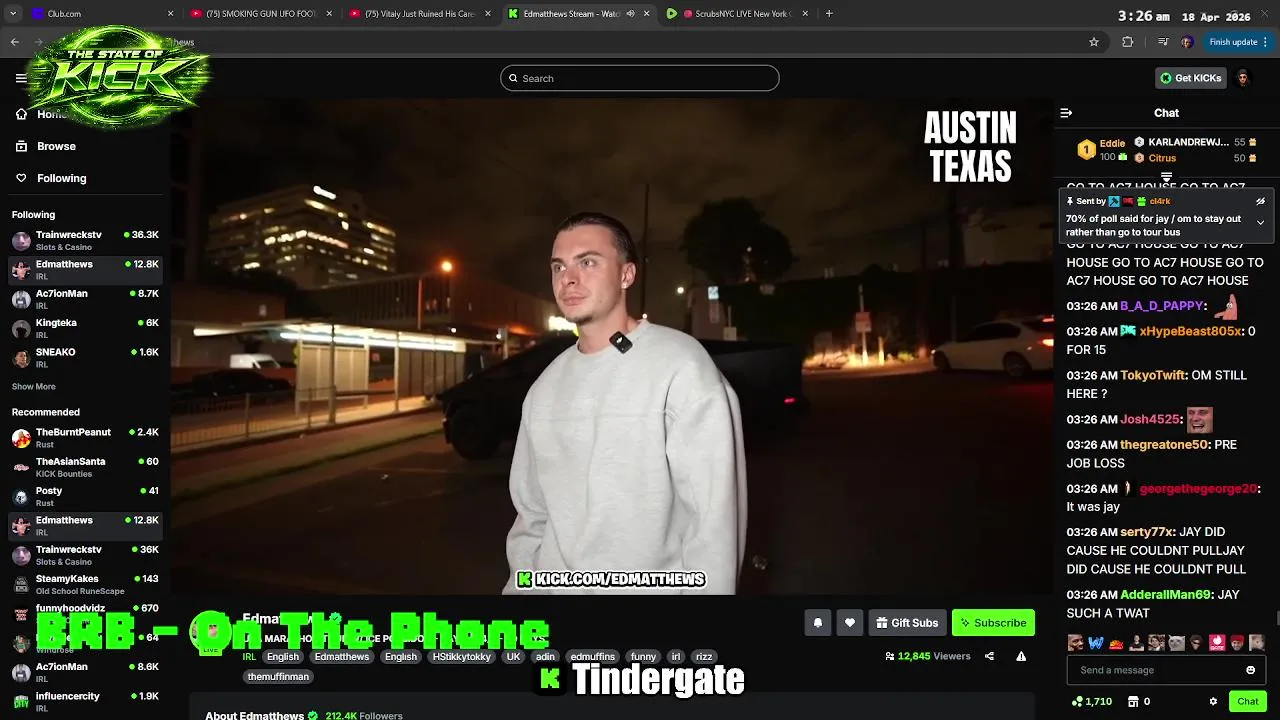Collapse the chat panel with arrow icon
This screenshot has width=1280, height=720.
point(1066,113)
